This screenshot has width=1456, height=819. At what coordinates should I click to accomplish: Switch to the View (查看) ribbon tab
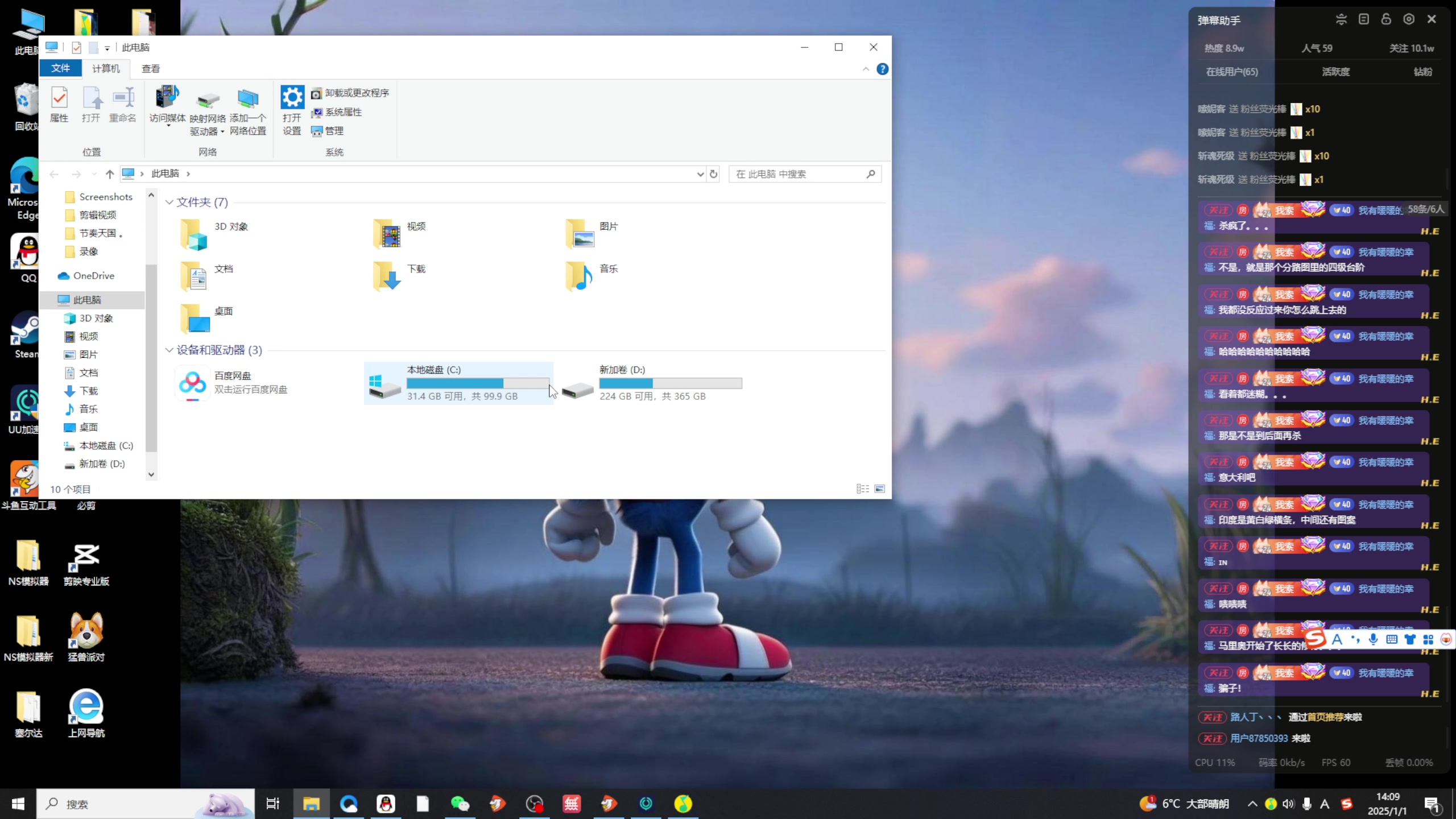pyautogui.click(x=151, y=68)
